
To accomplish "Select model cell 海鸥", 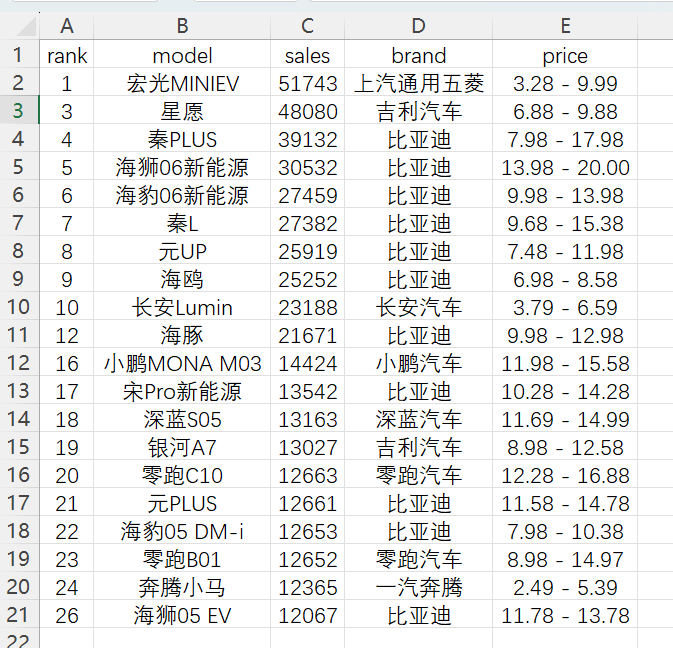I will (x=182, y=278).
